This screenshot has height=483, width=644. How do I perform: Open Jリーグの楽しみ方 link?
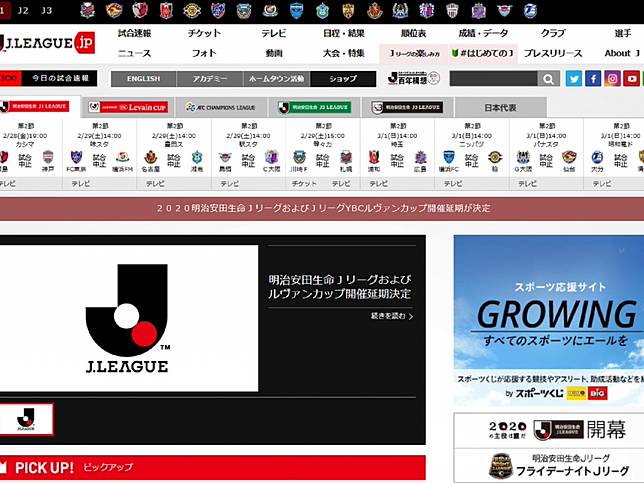(x=414, y=53)
